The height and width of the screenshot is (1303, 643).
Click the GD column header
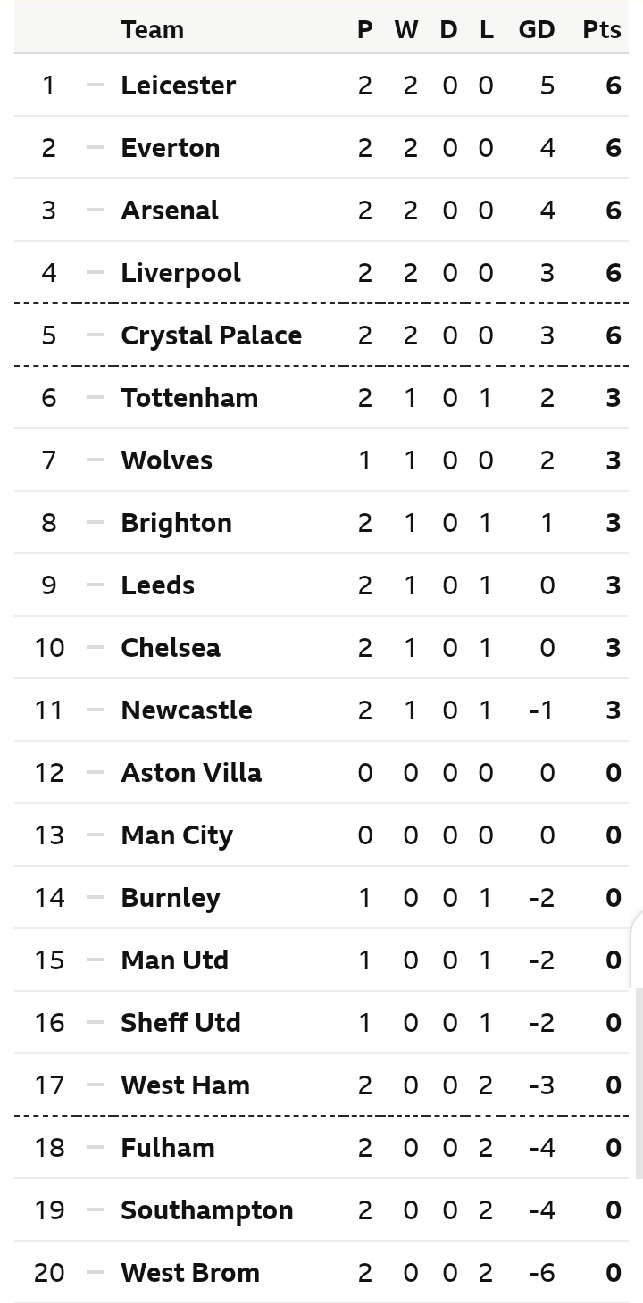click(x=537, y=30)
